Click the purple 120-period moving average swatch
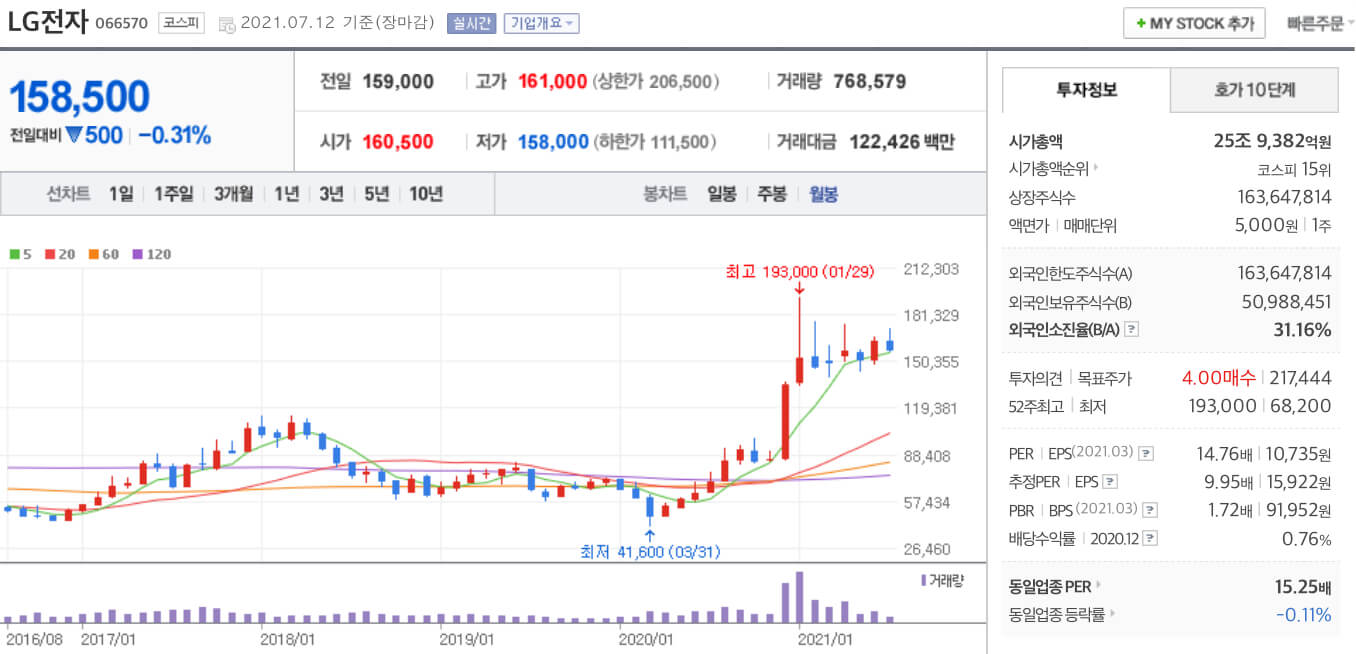This screenshot has width=1356, height=654. pyautogui.click(x=136, y=254)
